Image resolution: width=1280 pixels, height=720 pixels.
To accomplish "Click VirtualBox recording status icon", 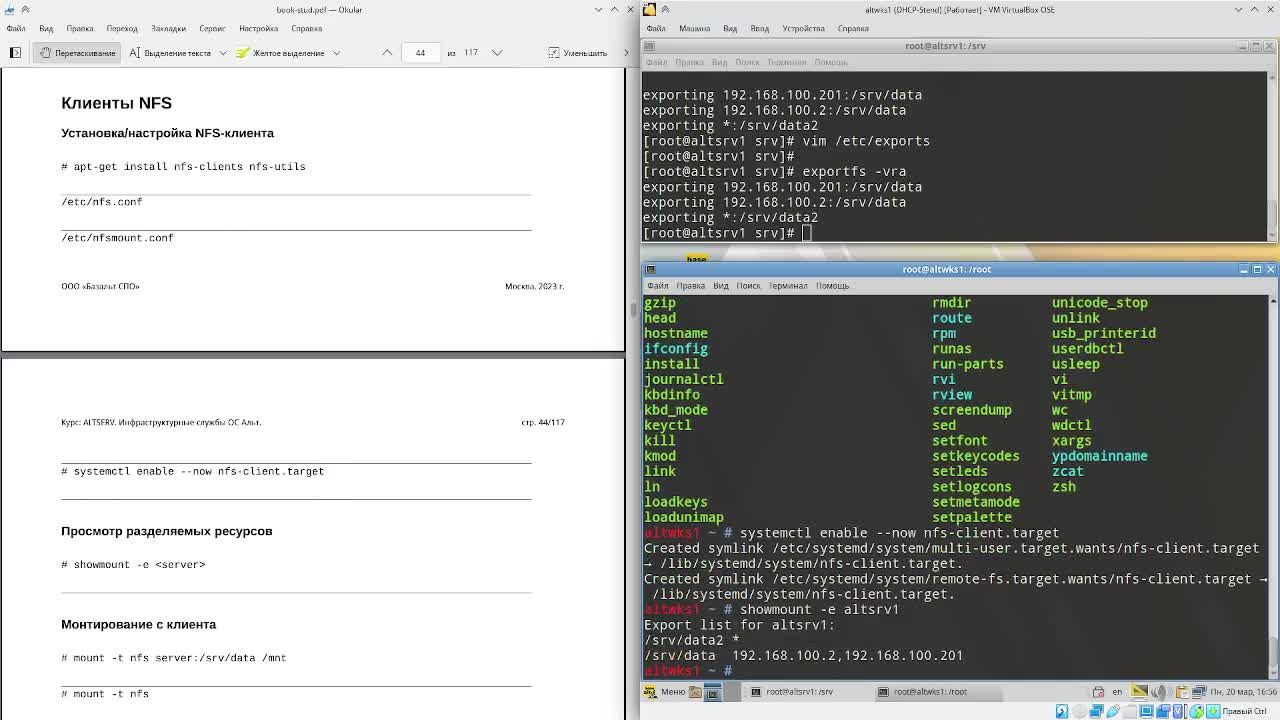I will (1163, 711).
